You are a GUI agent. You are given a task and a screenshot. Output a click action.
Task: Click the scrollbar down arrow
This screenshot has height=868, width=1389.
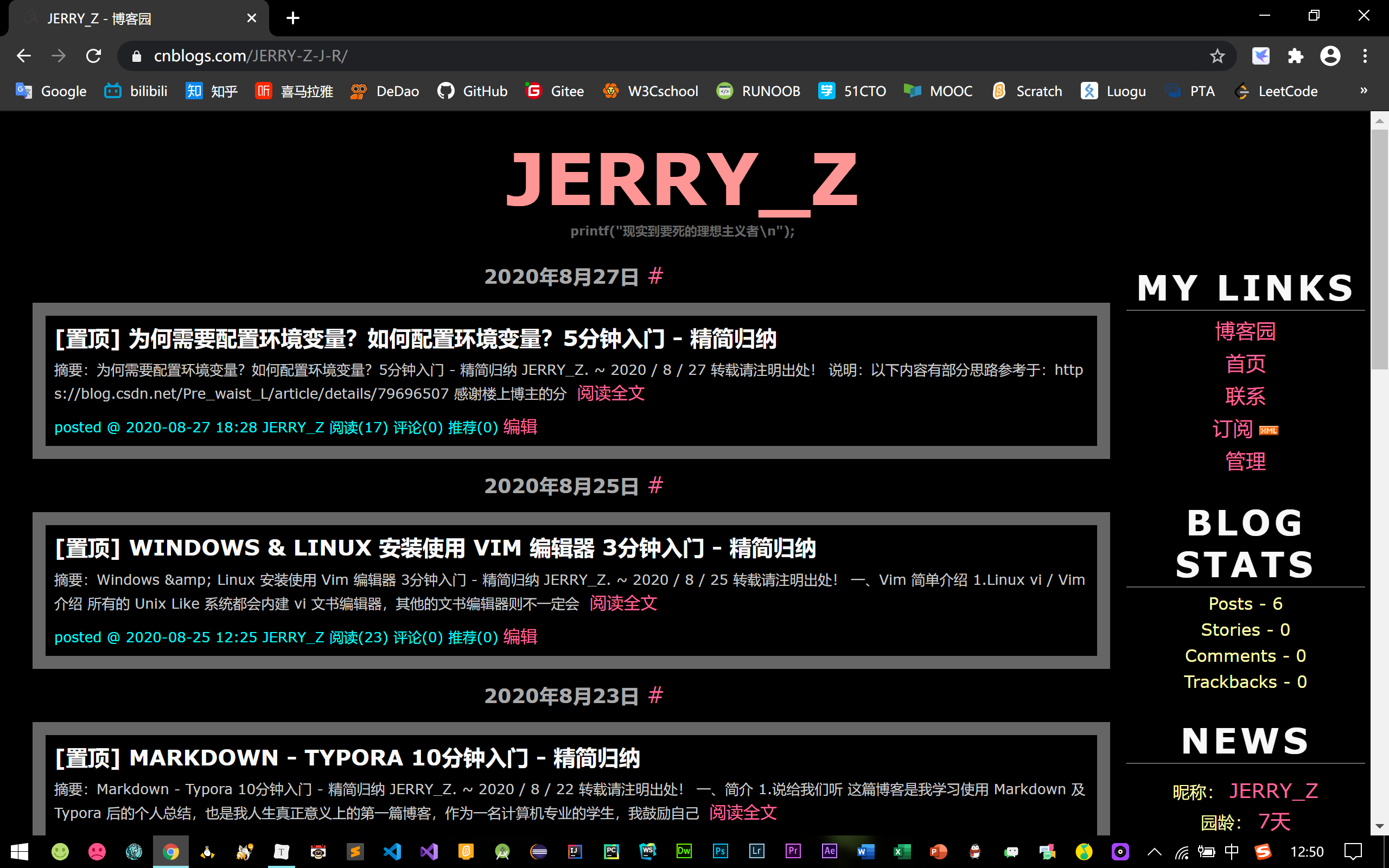(1379, 827)
